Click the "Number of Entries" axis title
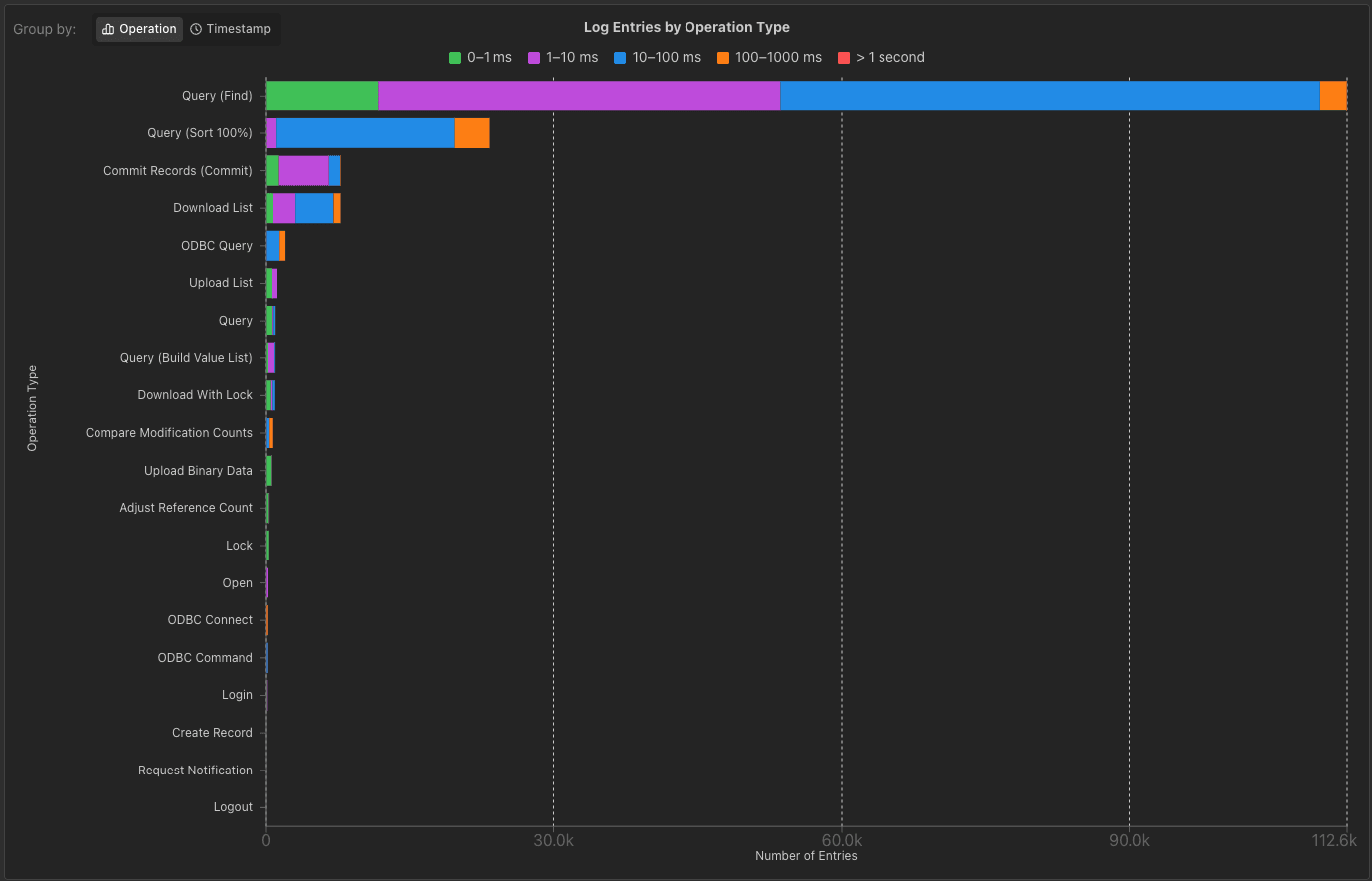The height and width of the screenshot is (881, 1372). coord(806,855)
